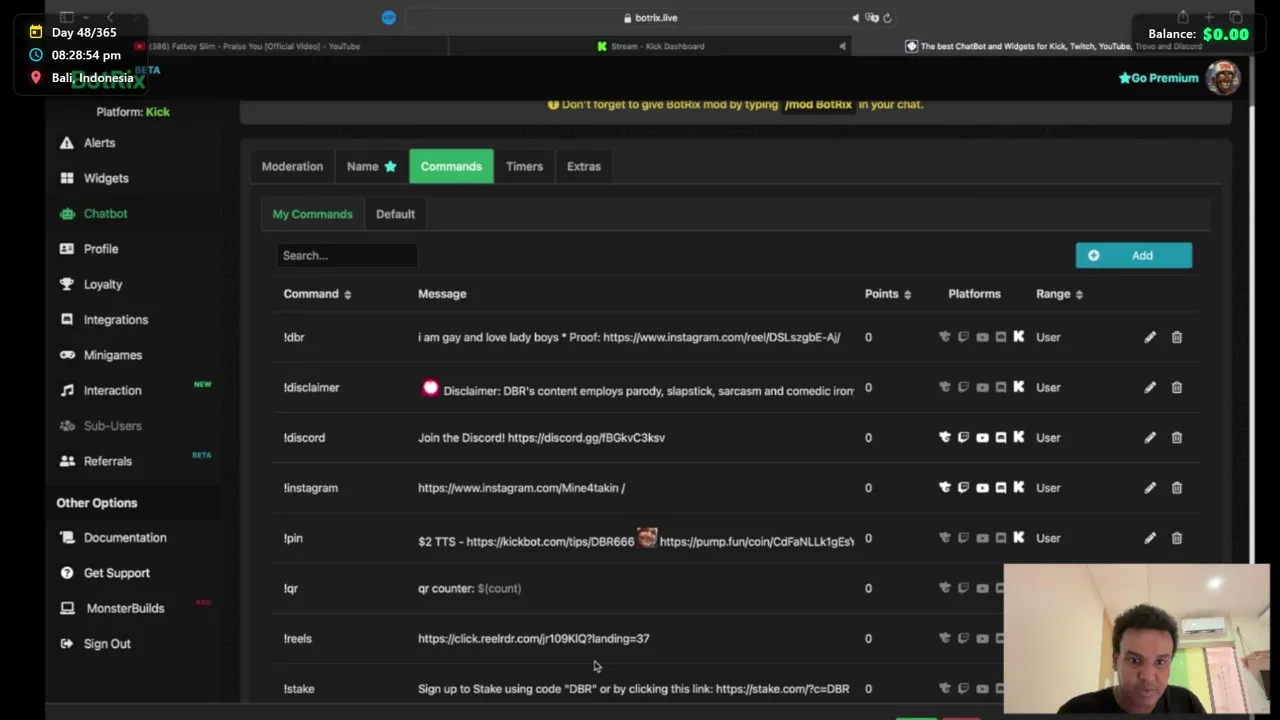Image resolution: width=1280 pixels, height=720 pixels.
Task: Click the 'qr counter: $(count)' message
Action: [469, 588]
